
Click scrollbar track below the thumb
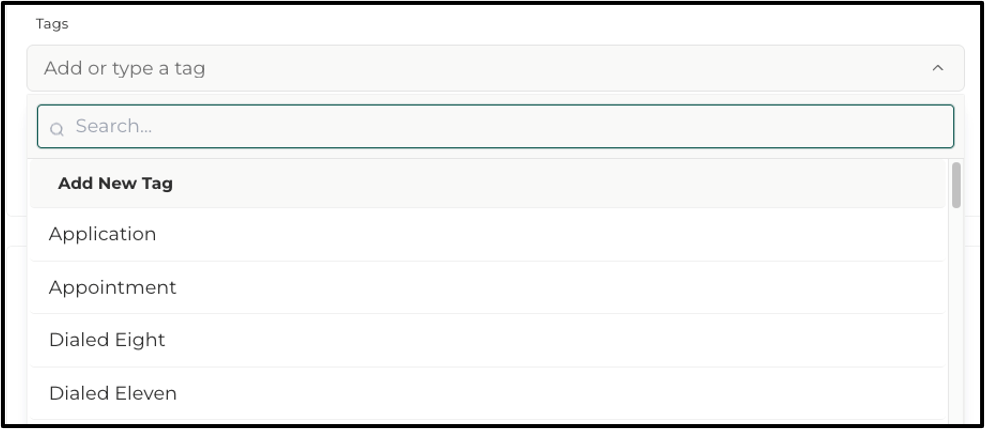tap(956, 314)
